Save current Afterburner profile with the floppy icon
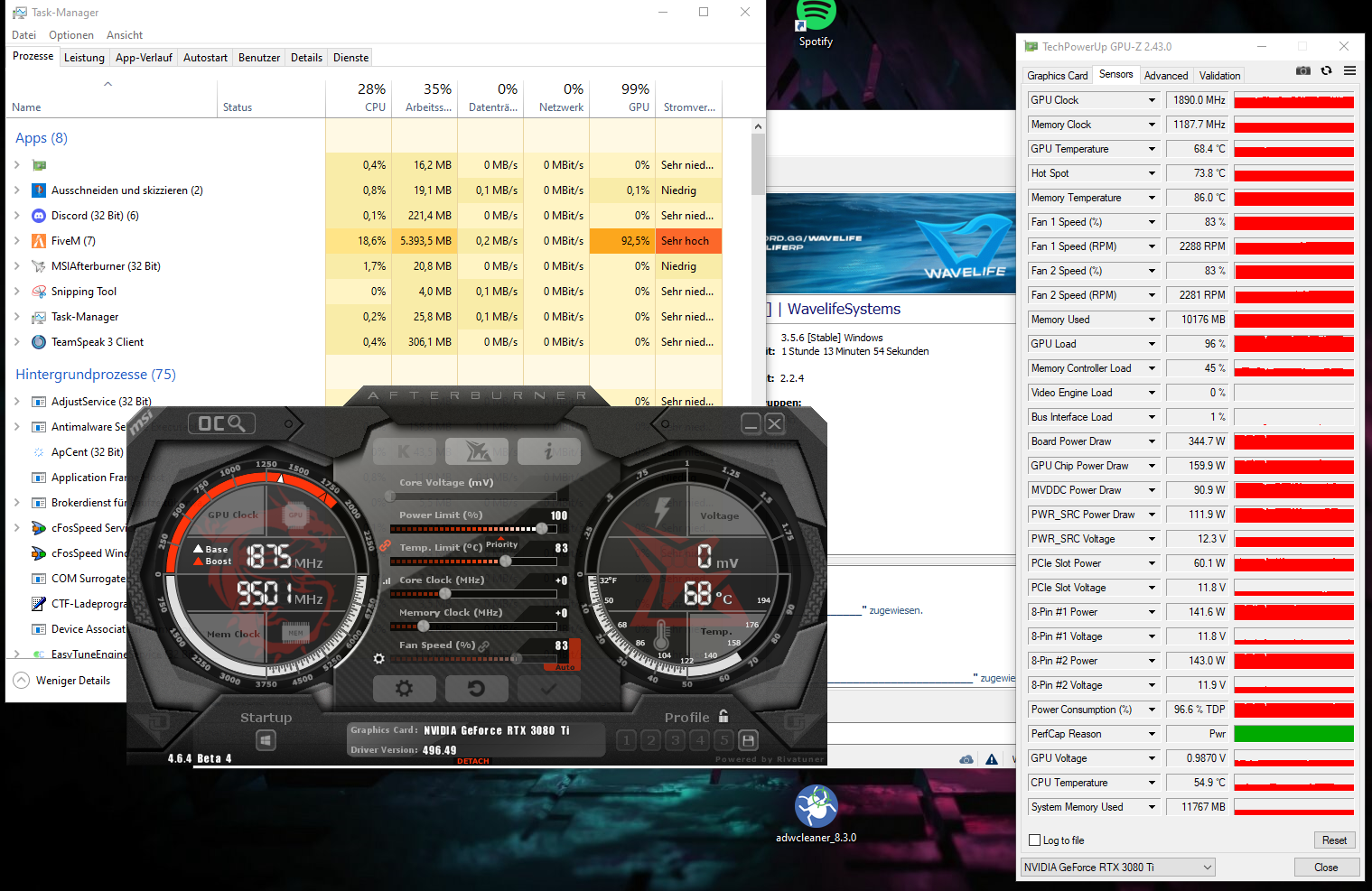 [x=748, y=740]
